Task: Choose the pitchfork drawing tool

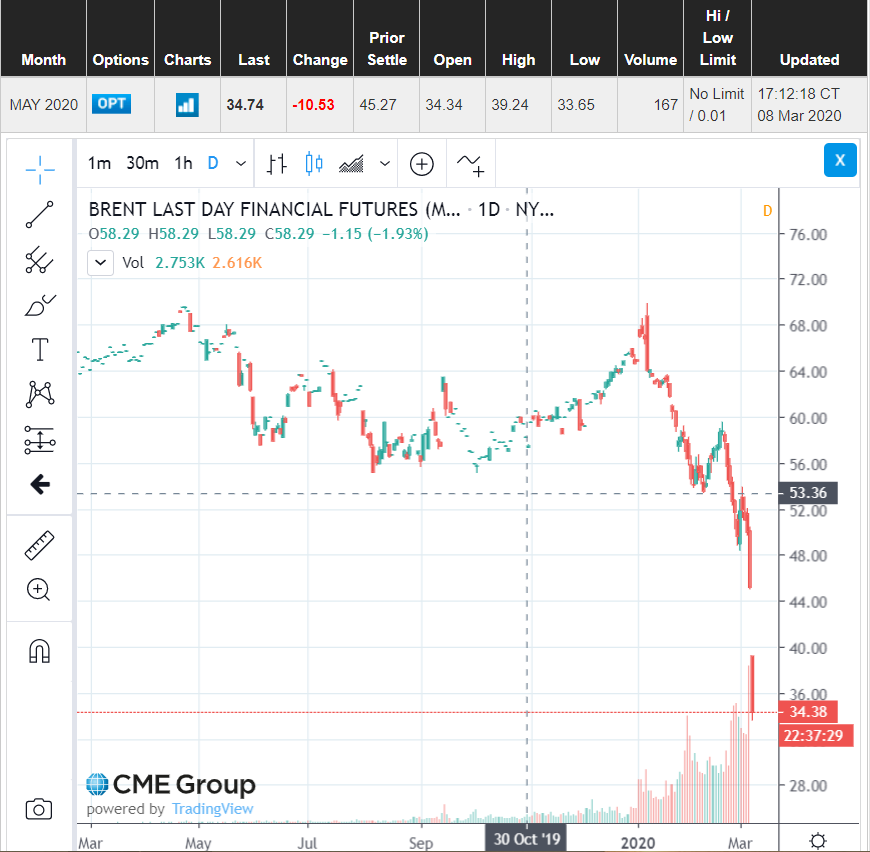Action: tap(40, 260)
